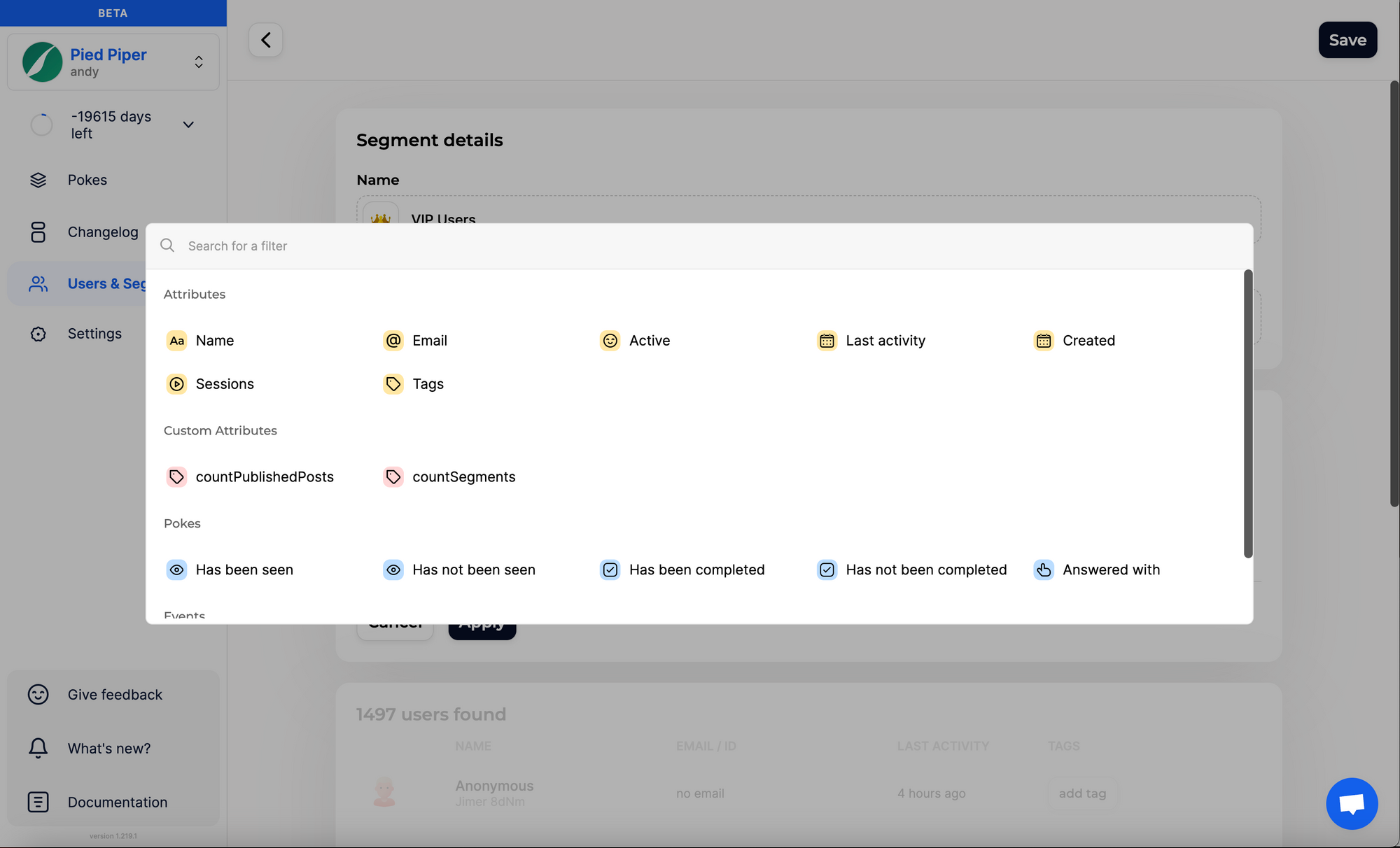Screen dimensions: 1400x848
Task: Select the Active smiley filter icon
Action: 610,341
